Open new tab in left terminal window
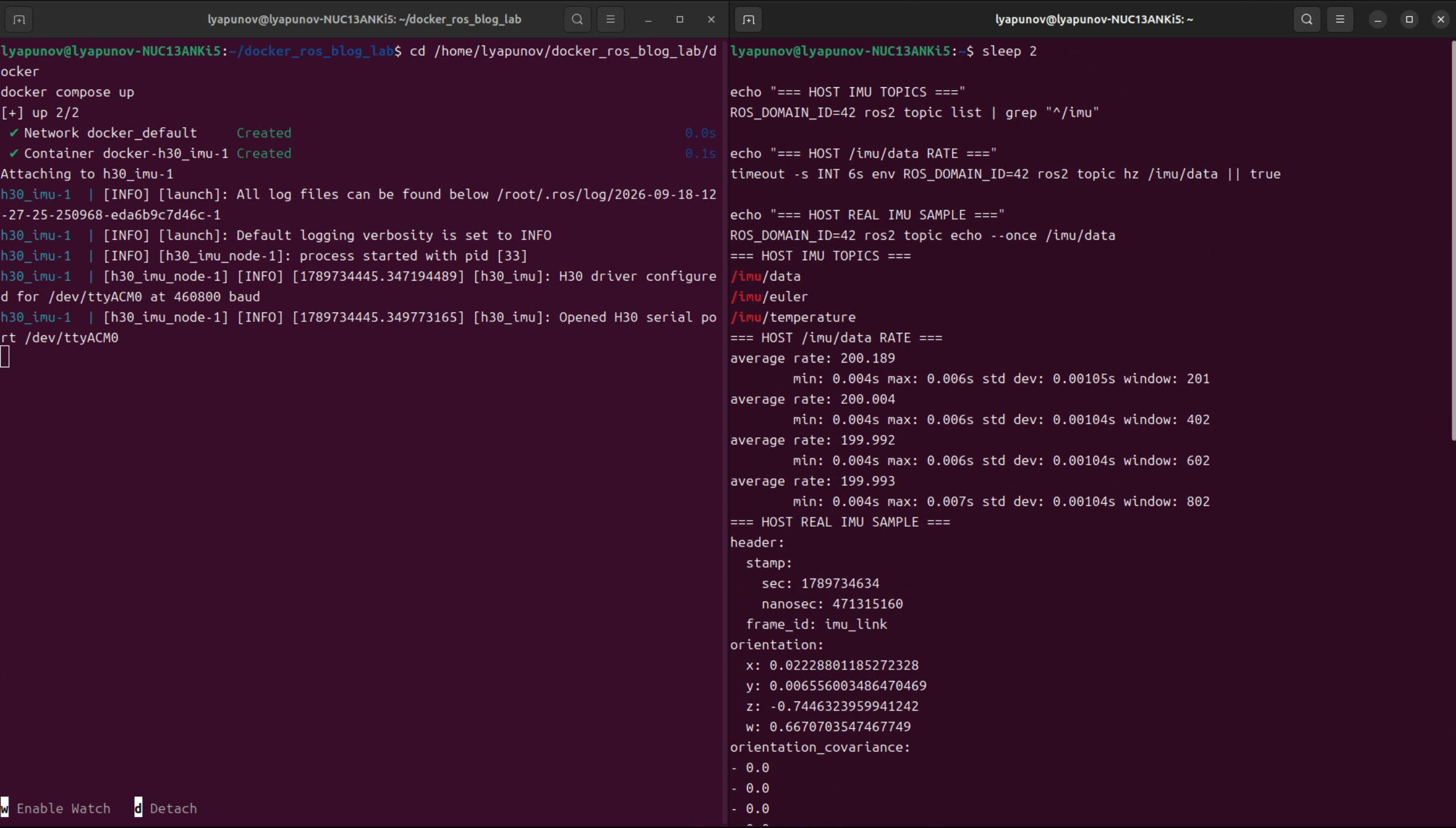Image resolution: width=1456 pixels, height=828 pixels. (x=19, y=19)
